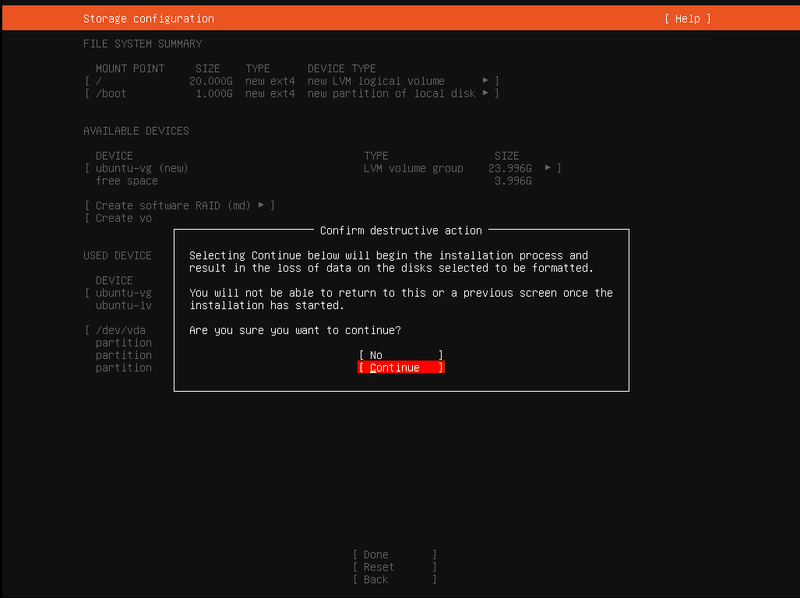Select the / mount point row
The image size is (800, 598).
click(291, 81)
